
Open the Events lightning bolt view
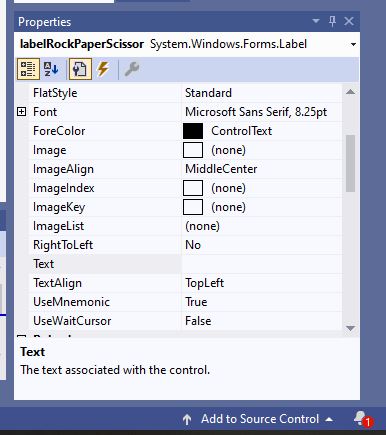point(103,69)
